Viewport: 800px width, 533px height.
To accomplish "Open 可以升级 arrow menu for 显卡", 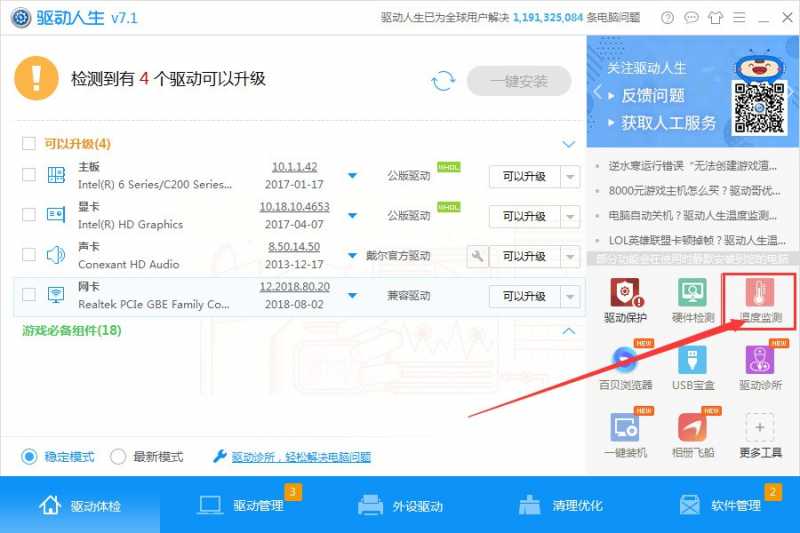I will [570, 216].
